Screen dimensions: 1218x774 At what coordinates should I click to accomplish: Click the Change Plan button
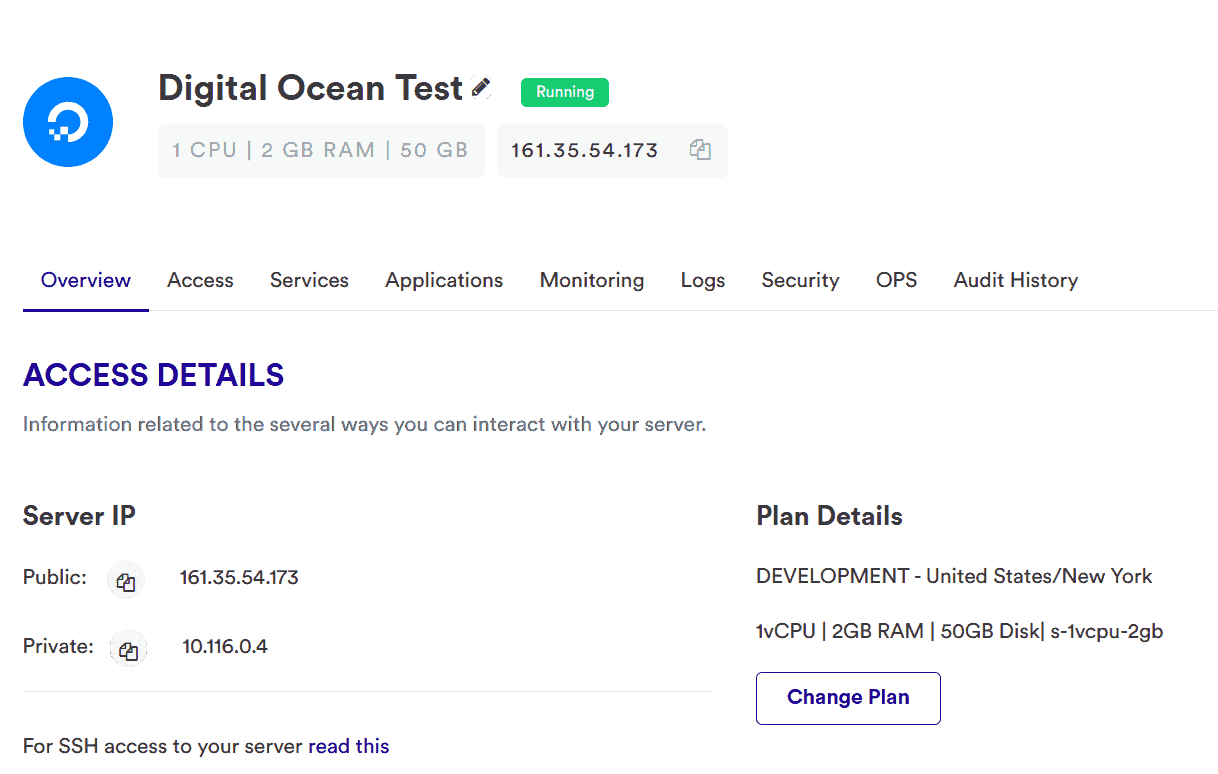coord(848,698)
